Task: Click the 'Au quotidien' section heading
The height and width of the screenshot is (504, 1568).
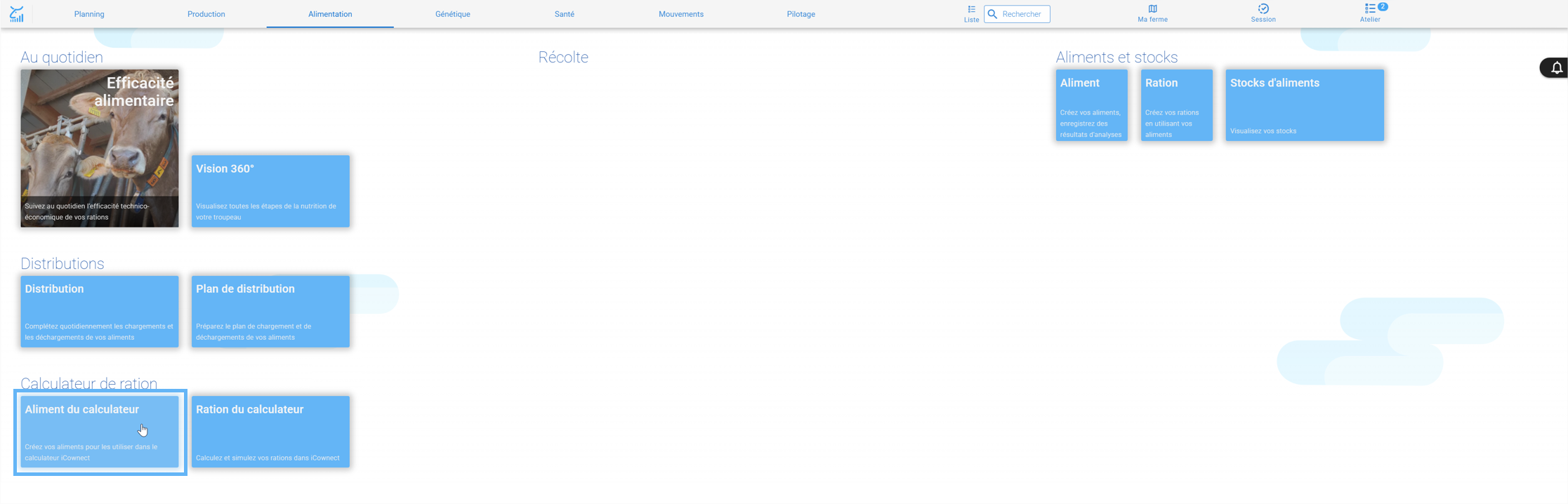Action: click(62, 58)
